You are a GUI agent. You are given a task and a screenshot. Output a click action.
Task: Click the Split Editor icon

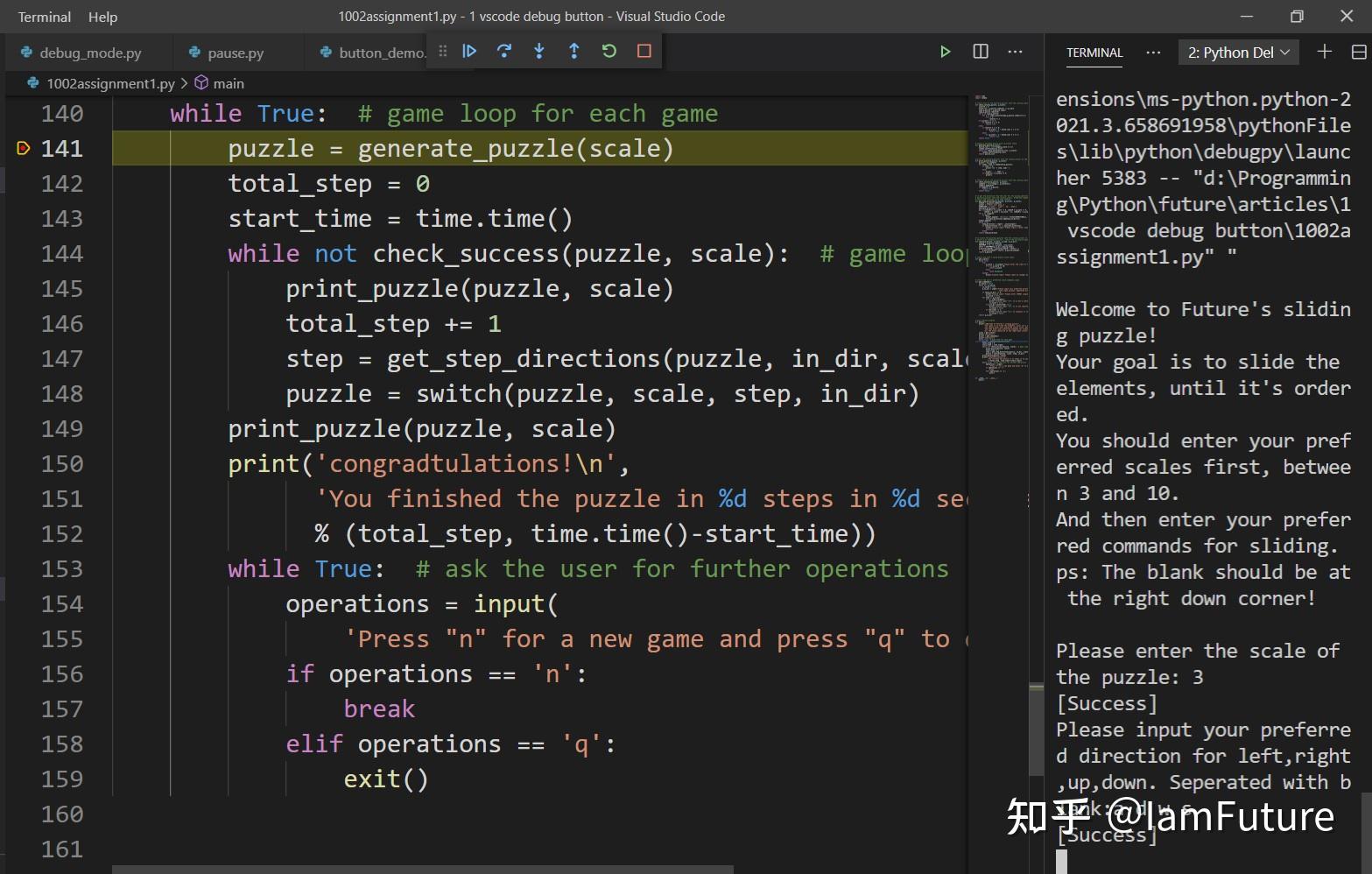(980, 52)
